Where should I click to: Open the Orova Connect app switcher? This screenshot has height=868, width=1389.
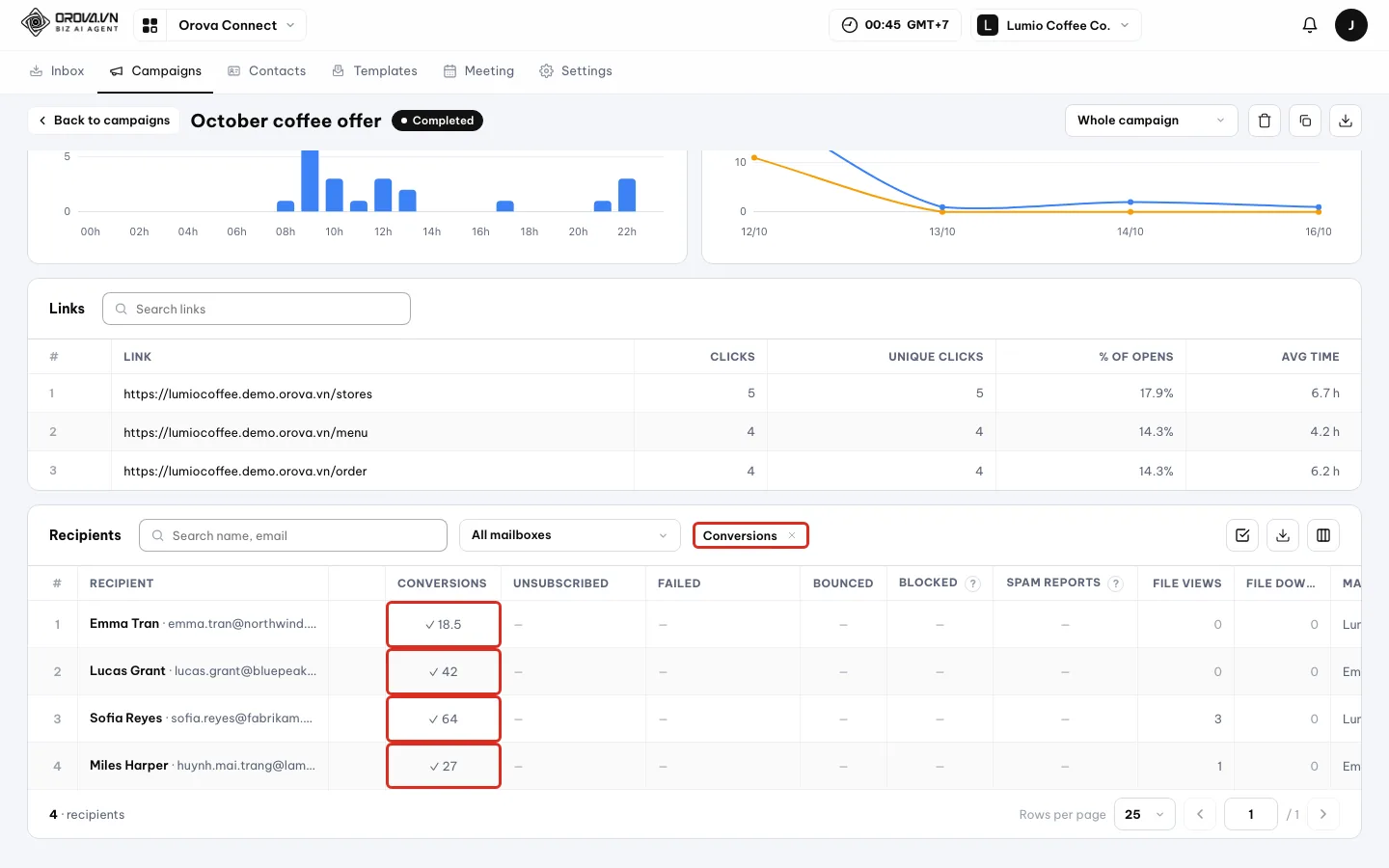(220, 25)
